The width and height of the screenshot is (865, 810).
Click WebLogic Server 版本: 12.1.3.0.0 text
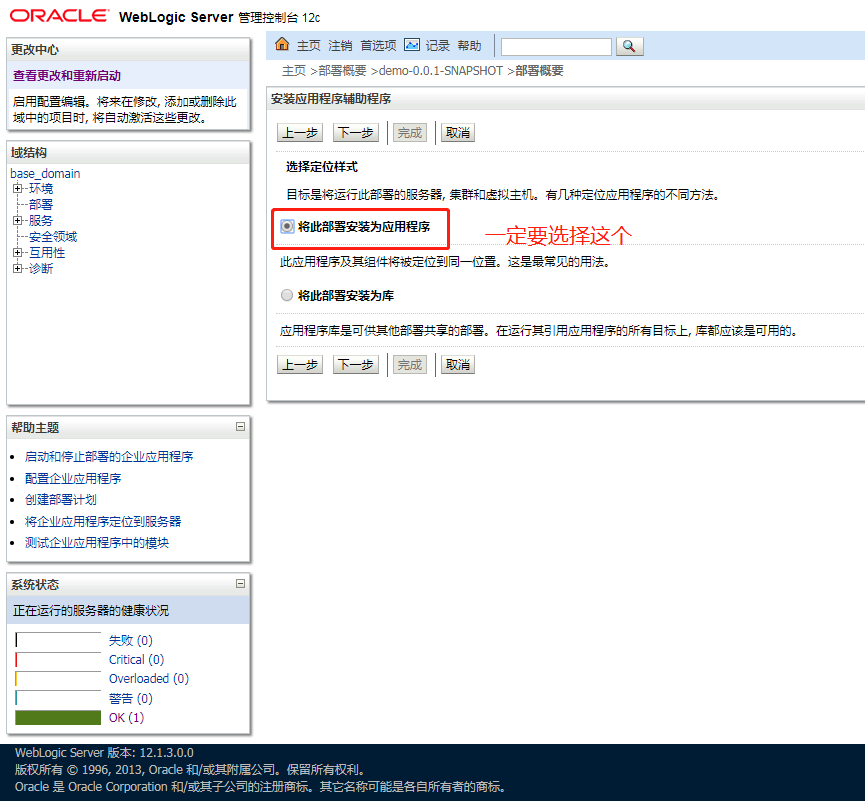104,753
